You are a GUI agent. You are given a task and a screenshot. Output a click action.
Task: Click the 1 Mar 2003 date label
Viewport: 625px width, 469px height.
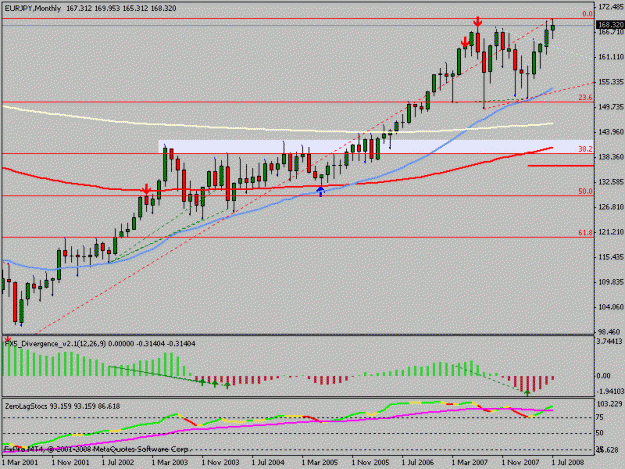(x=170, y=462)
